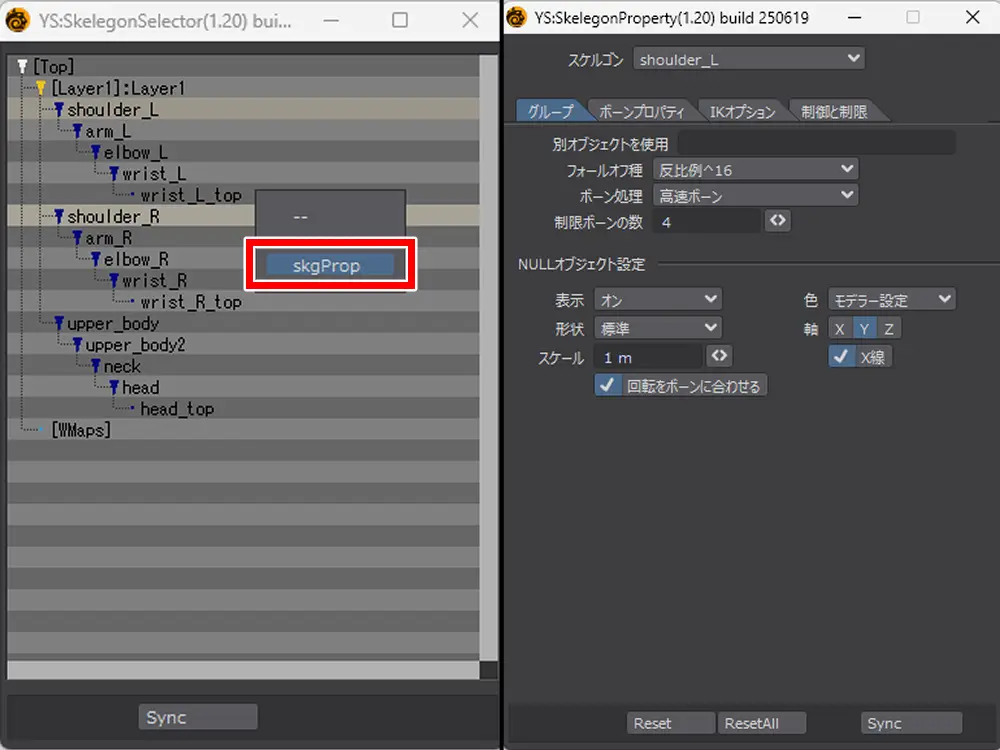Select the Z axis toggle button
Viewport: 1000px width, 750px height.
coord(888,329)
